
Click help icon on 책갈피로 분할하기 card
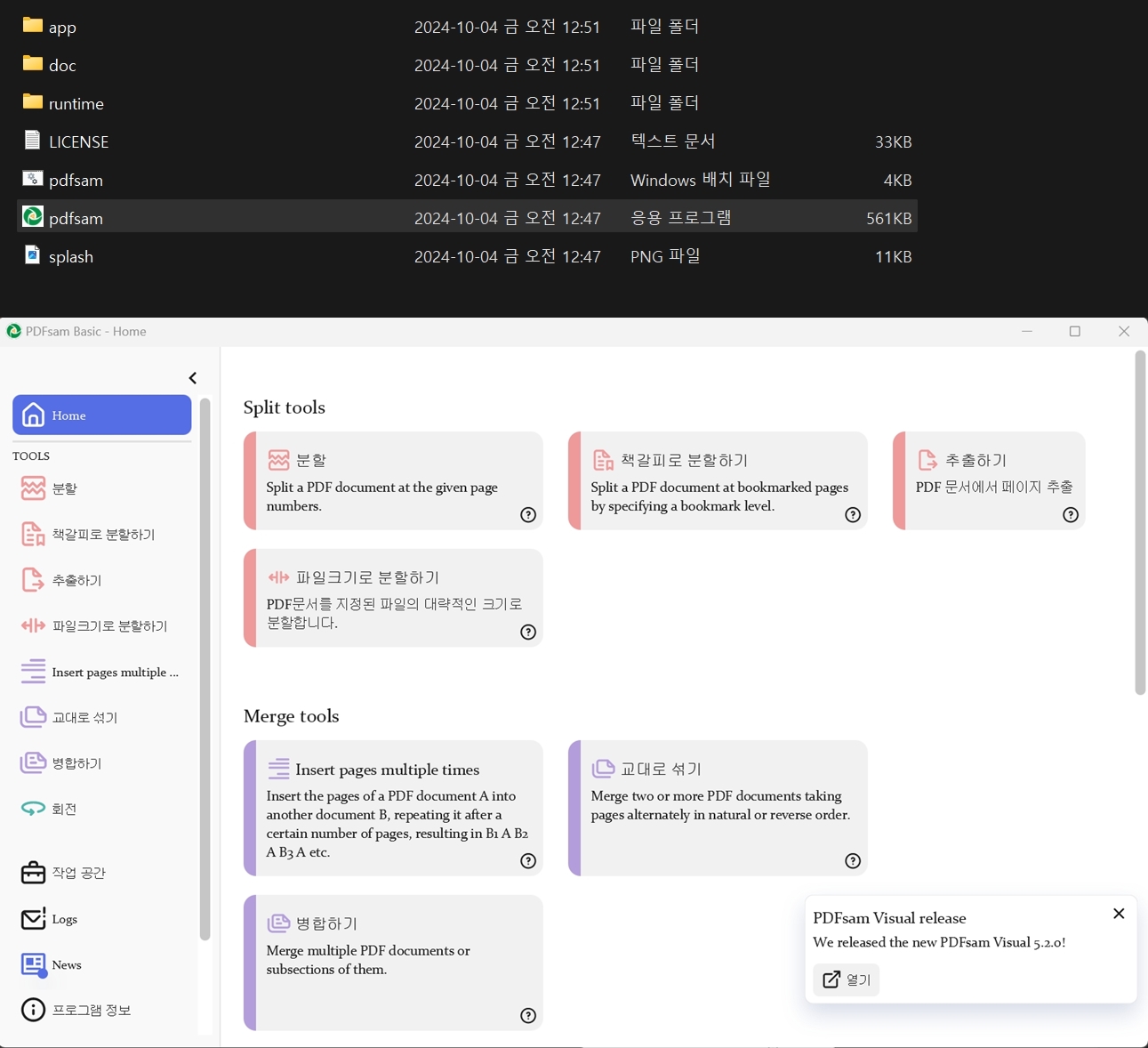tap(853, 515)
